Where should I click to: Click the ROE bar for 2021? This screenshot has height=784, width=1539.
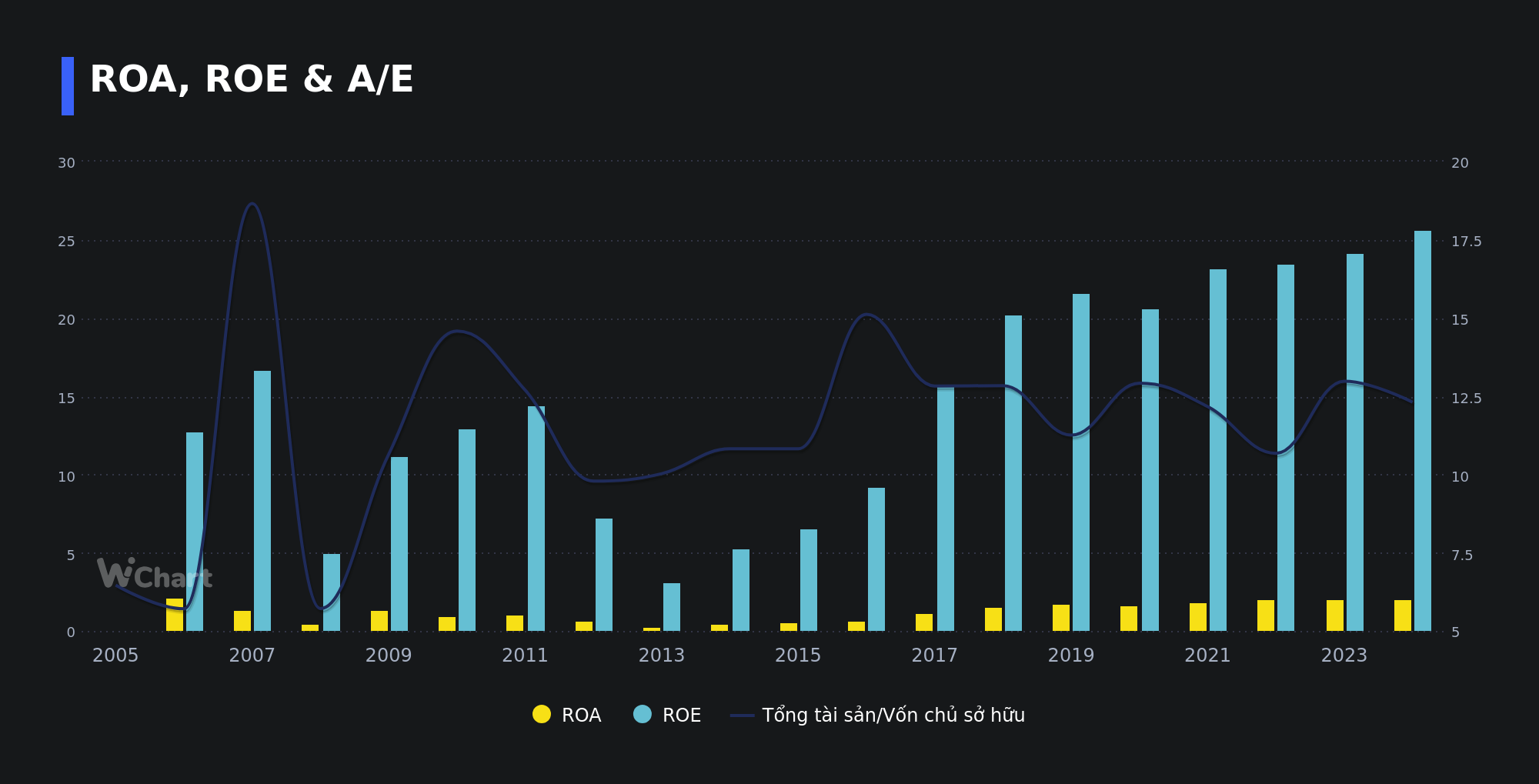tap(1218, 450)
